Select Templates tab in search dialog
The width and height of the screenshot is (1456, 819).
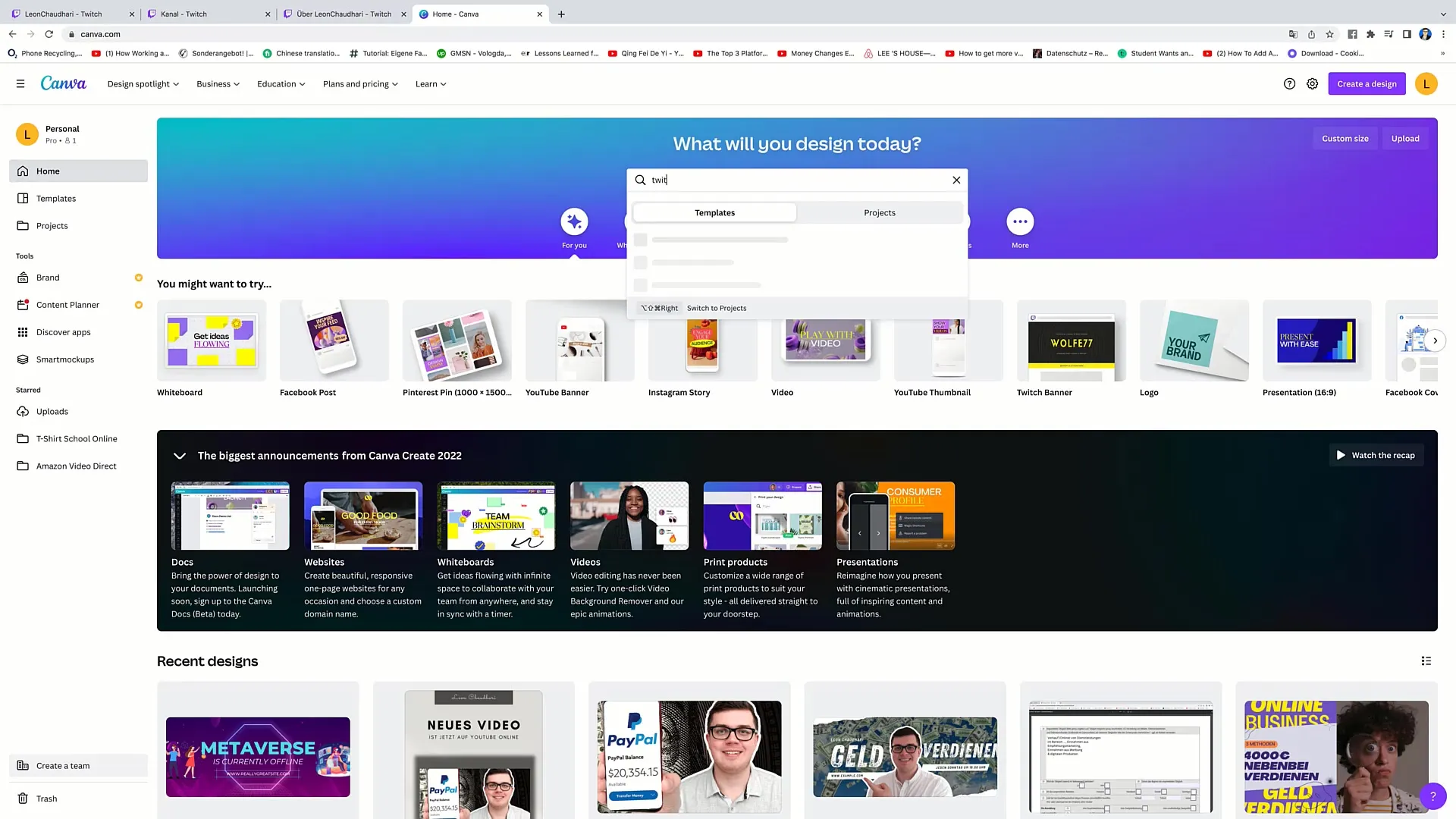[x=714, y=212]
